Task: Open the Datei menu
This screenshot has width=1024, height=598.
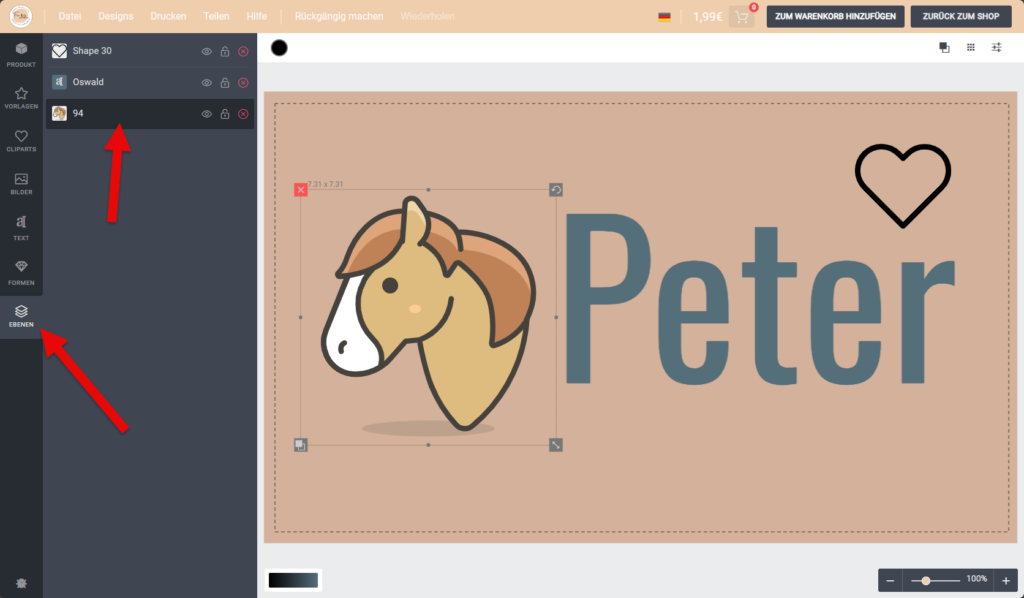Action: point(70,17)
